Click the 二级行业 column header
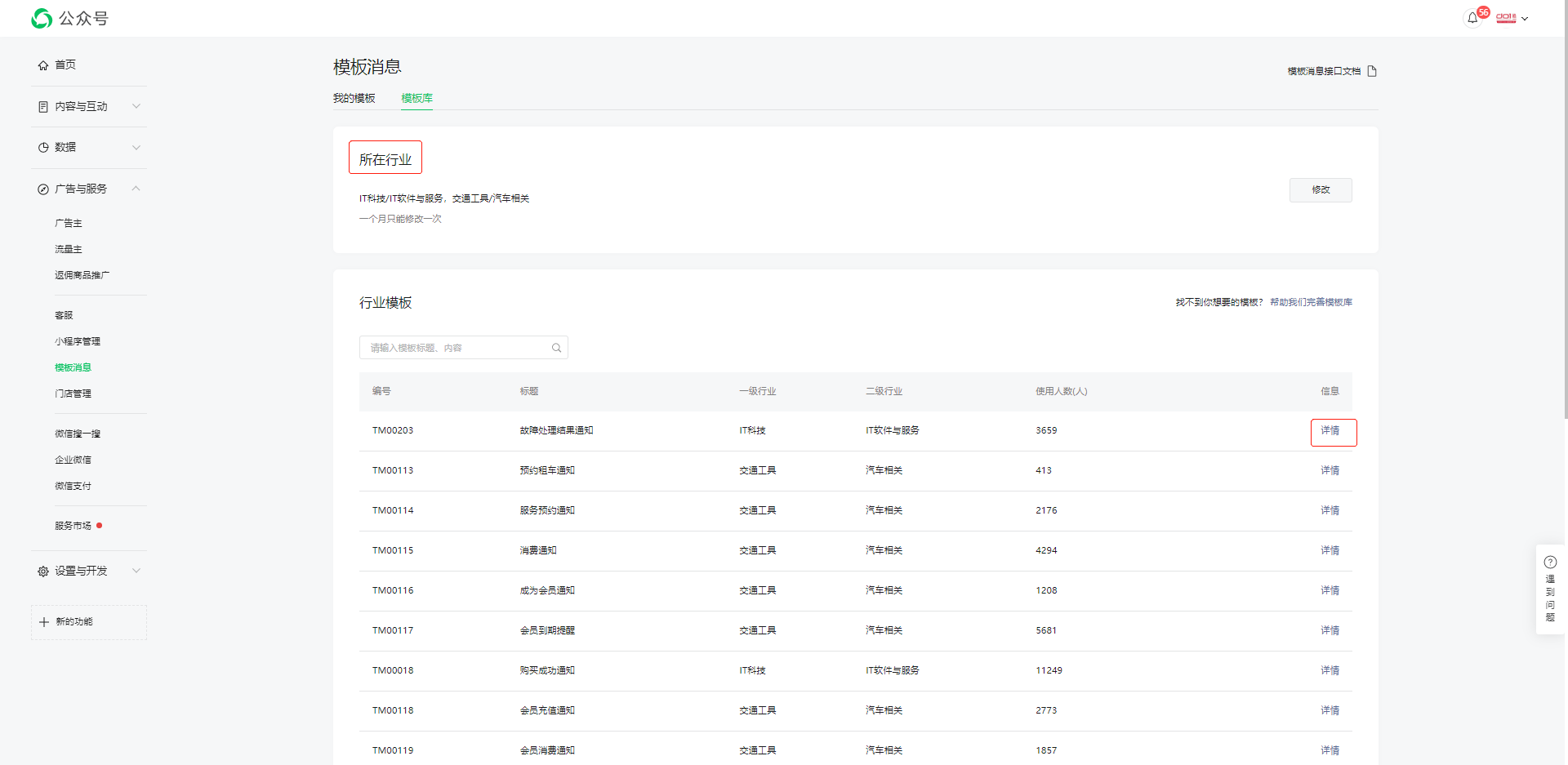Image resolution: width=1568 pixels, height=765 pixels. [884, 391]
